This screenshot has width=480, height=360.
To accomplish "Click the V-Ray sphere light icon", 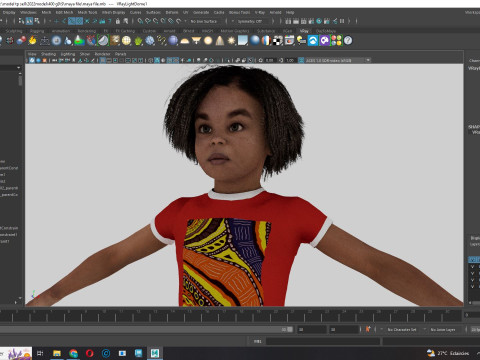I will tap(208, 41).
